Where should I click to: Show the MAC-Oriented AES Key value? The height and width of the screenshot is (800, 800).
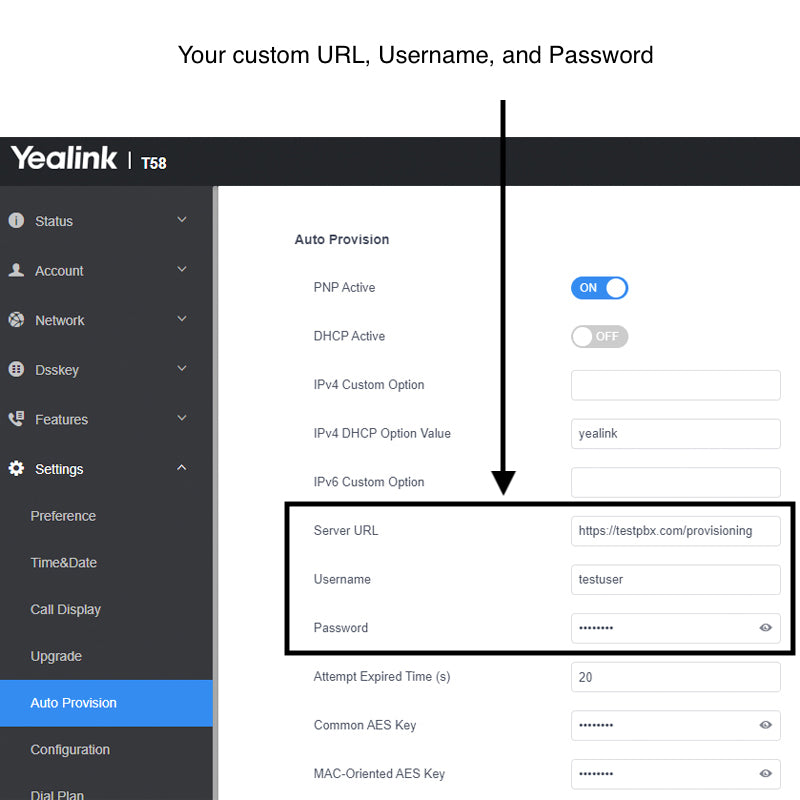(766, 773)
